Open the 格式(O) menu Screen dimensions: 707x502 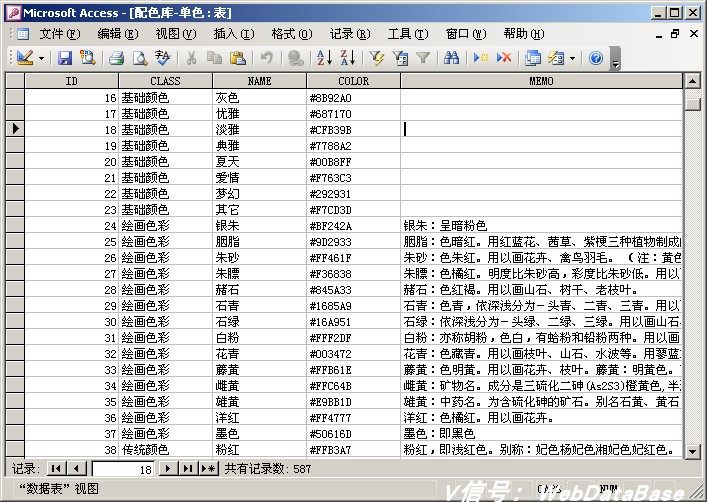point(292,34)
